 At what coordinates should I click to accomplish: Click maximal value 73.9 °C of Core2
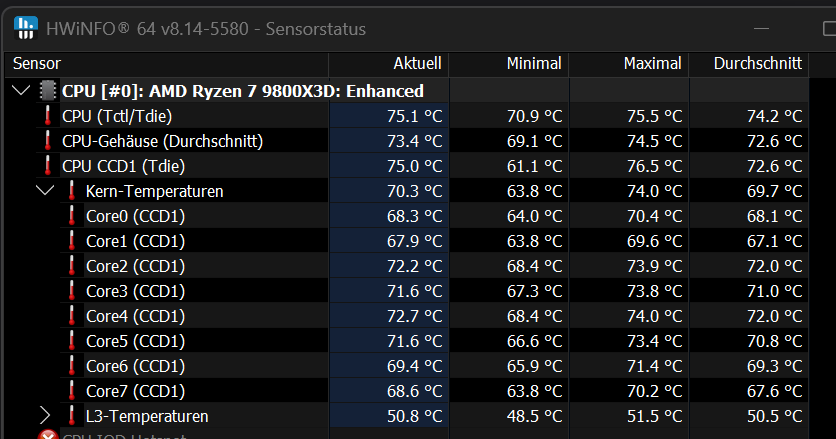[x=655, y=267]
